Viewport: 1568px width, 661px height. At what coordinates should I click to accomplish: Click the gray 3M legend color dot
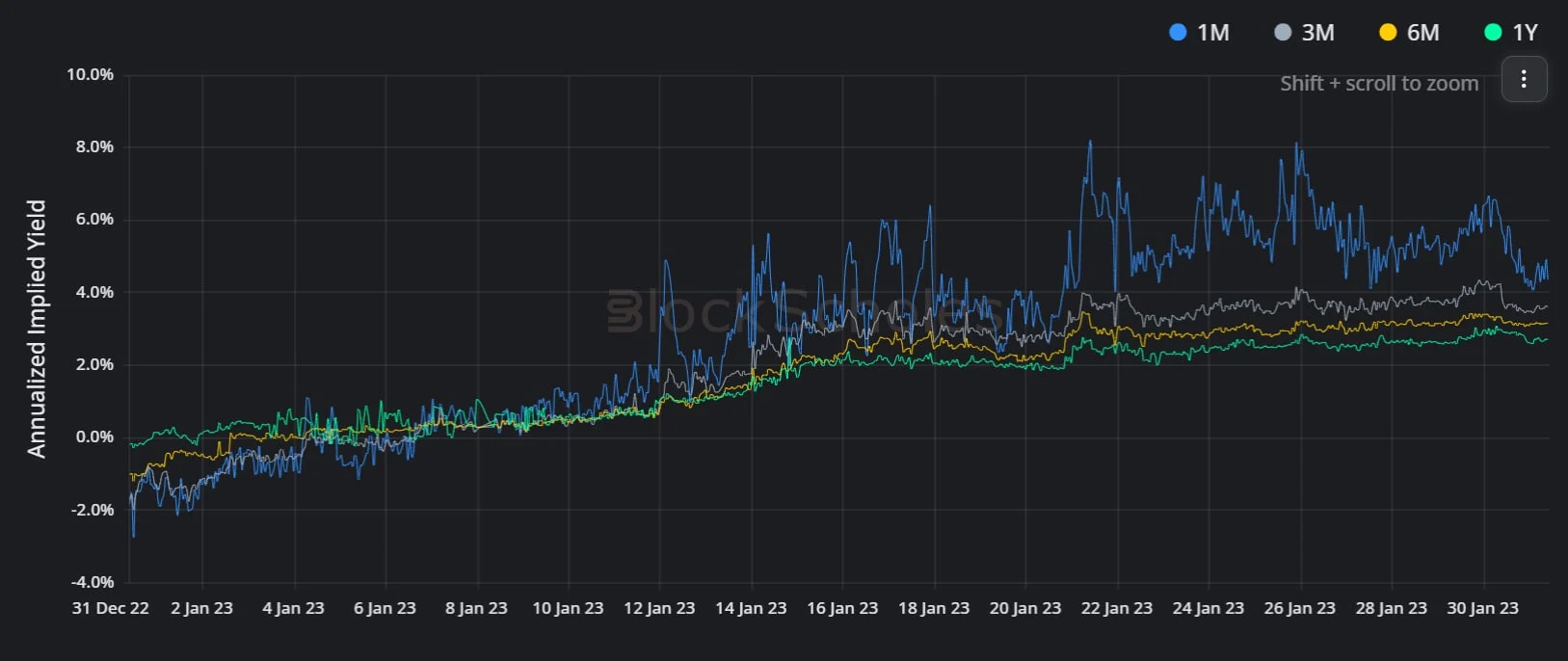[x=1282, y=32]
